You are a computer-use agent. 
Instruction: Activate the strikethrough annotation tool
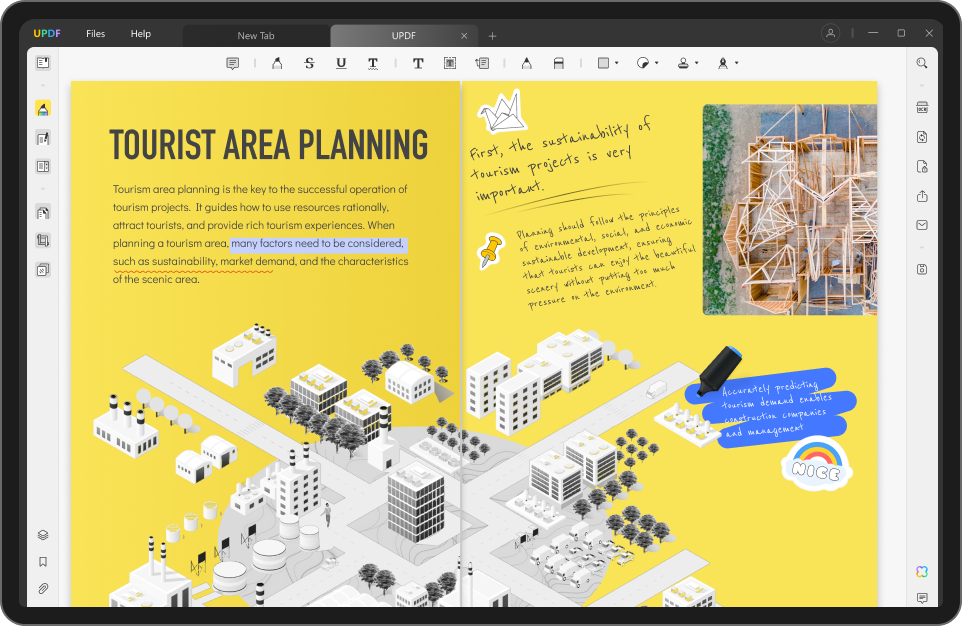[x=309, y=63]
